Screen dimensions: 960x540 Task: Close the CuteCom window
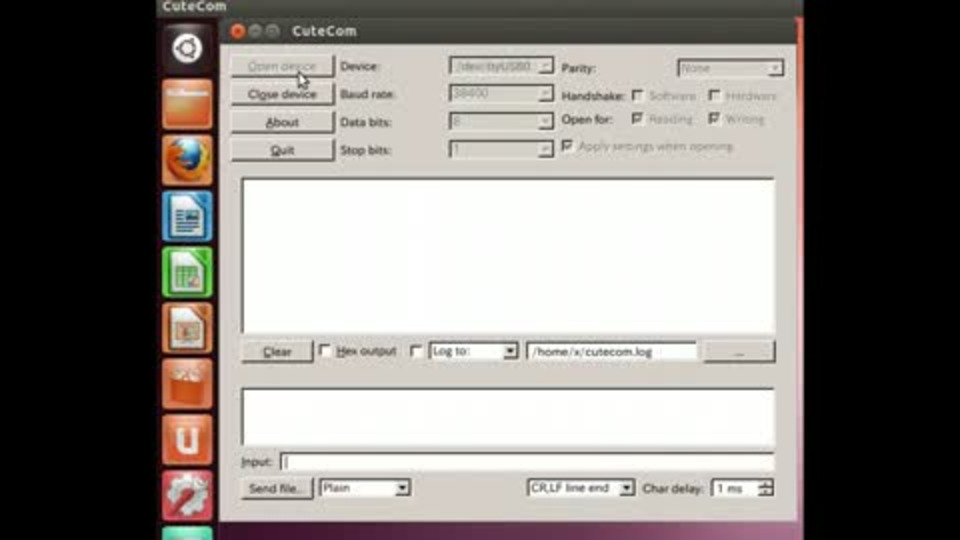[238, 31]
